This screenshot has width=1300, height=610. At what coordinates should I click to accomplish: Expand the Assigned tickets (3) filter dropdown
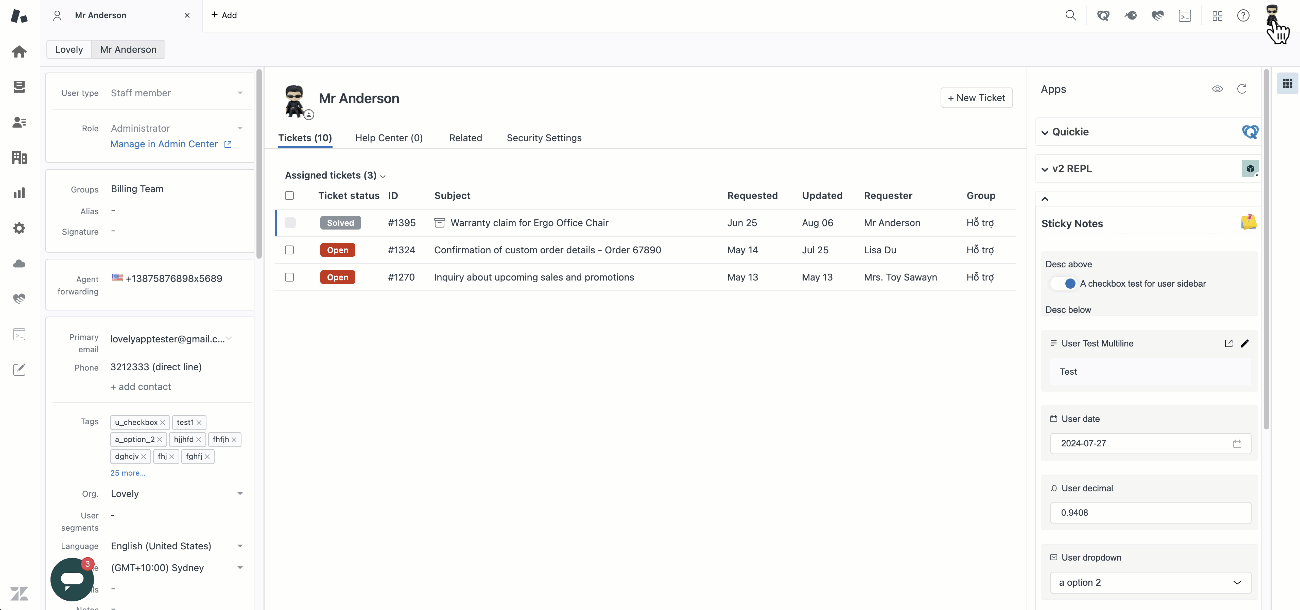click(x=335, y=176)
